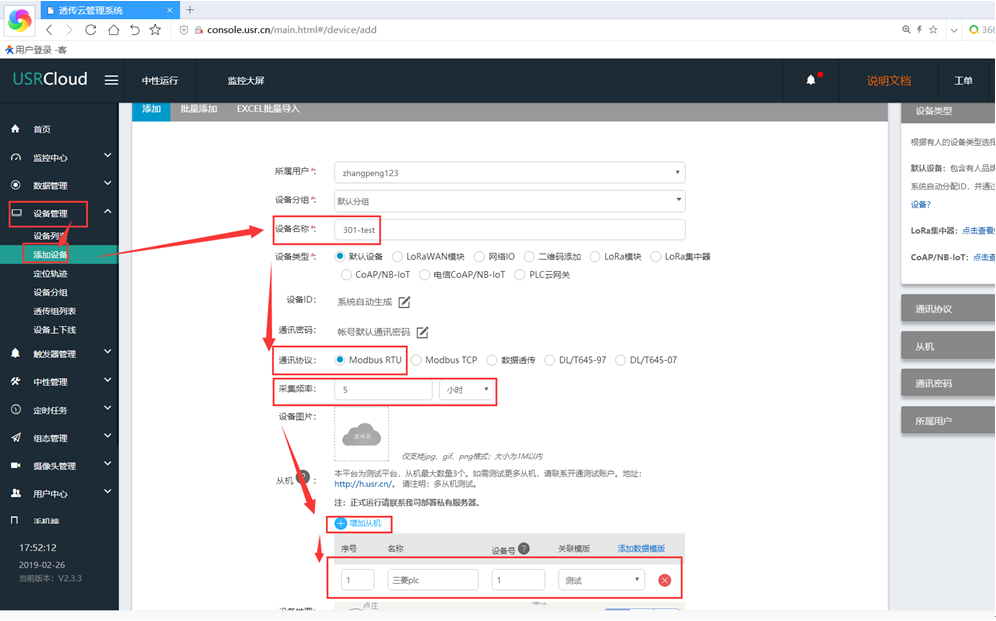Open the 所属用户 zhangpeng123 dropdown
Image resolution: width=996 pixels, height=621 pixels.
pyautogui.click(x=509, y=173)
